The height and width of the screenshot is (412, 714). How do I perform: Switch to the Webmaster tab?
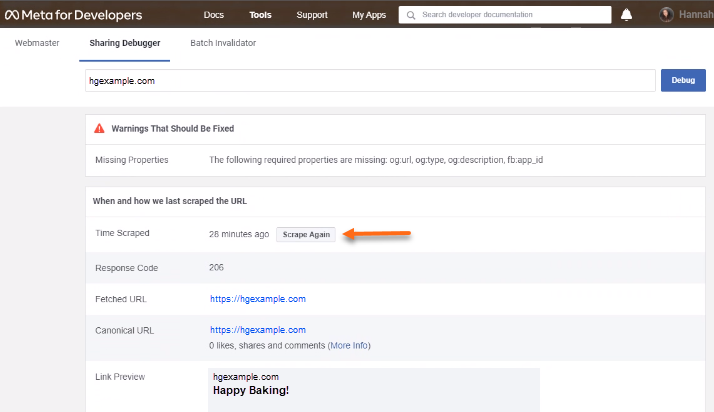38,44
